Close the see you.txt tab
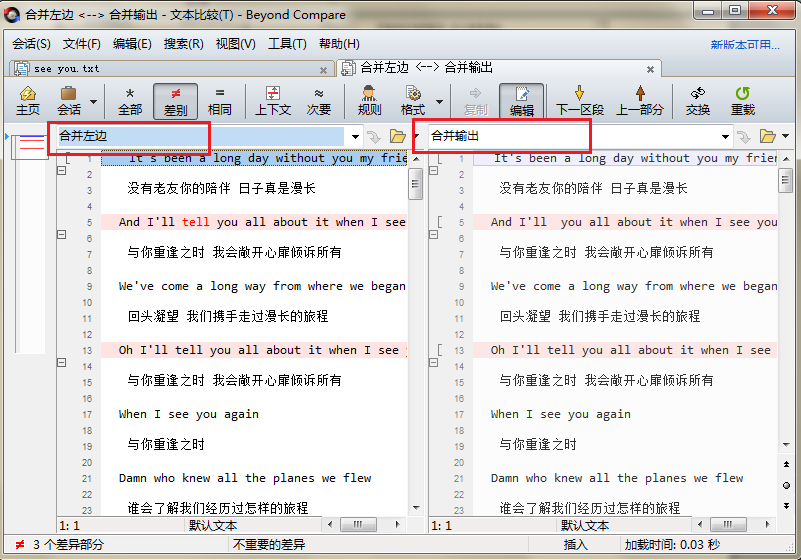The width and height of the screenshot is (801, 560). (x=323, y=70)
